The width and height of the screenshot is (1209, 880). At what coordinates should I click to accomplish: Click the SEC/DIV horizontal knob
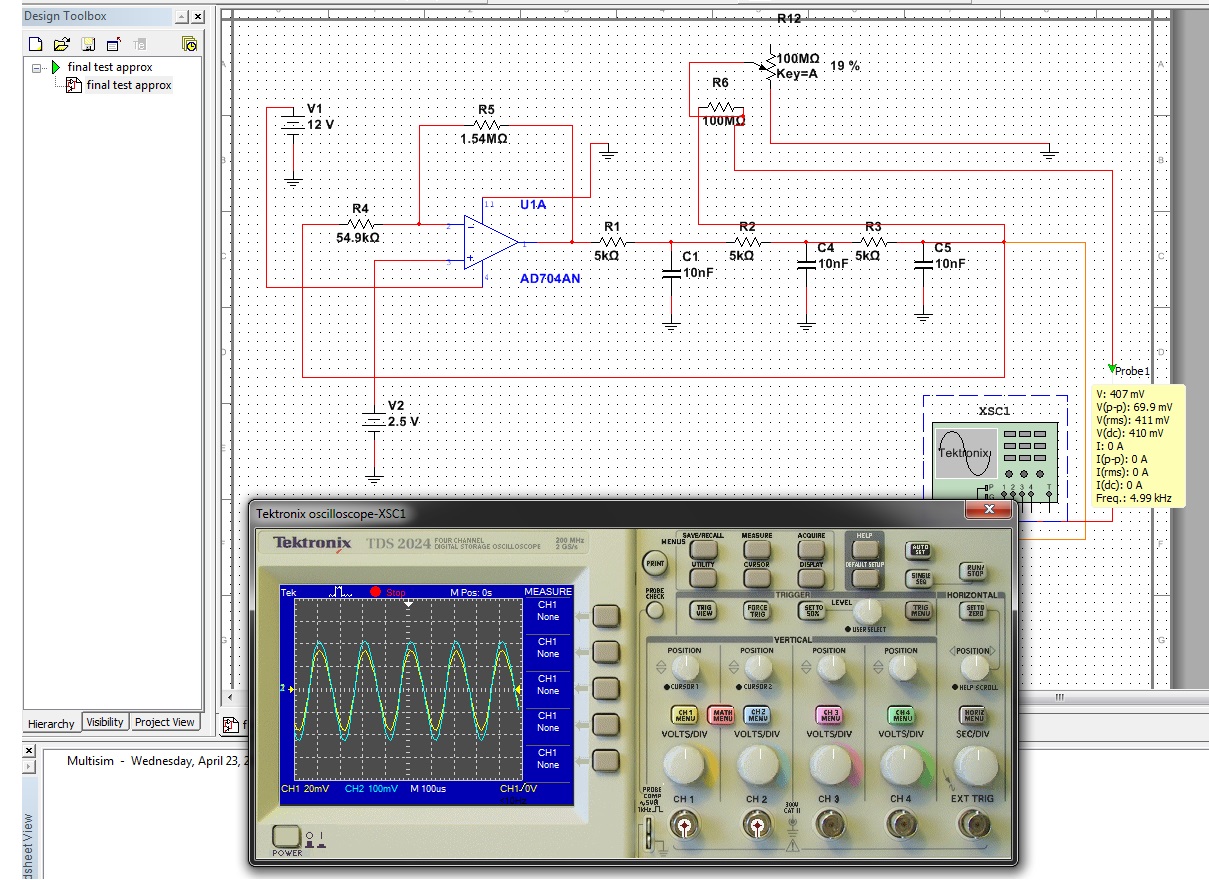tap(975, 766)
